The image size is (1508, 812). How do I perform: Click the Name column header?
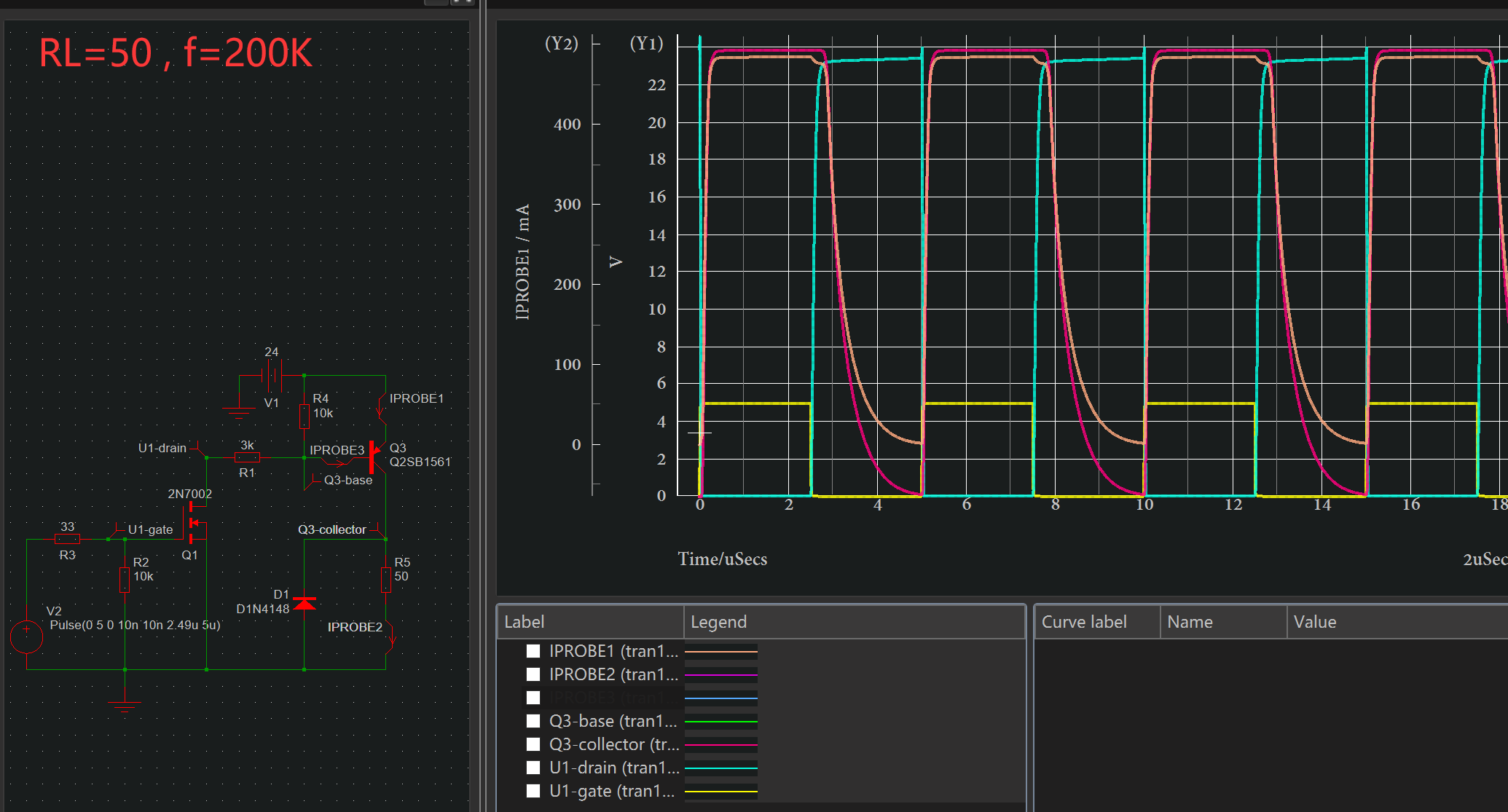pyautogui.click(x=1224, y=622)
